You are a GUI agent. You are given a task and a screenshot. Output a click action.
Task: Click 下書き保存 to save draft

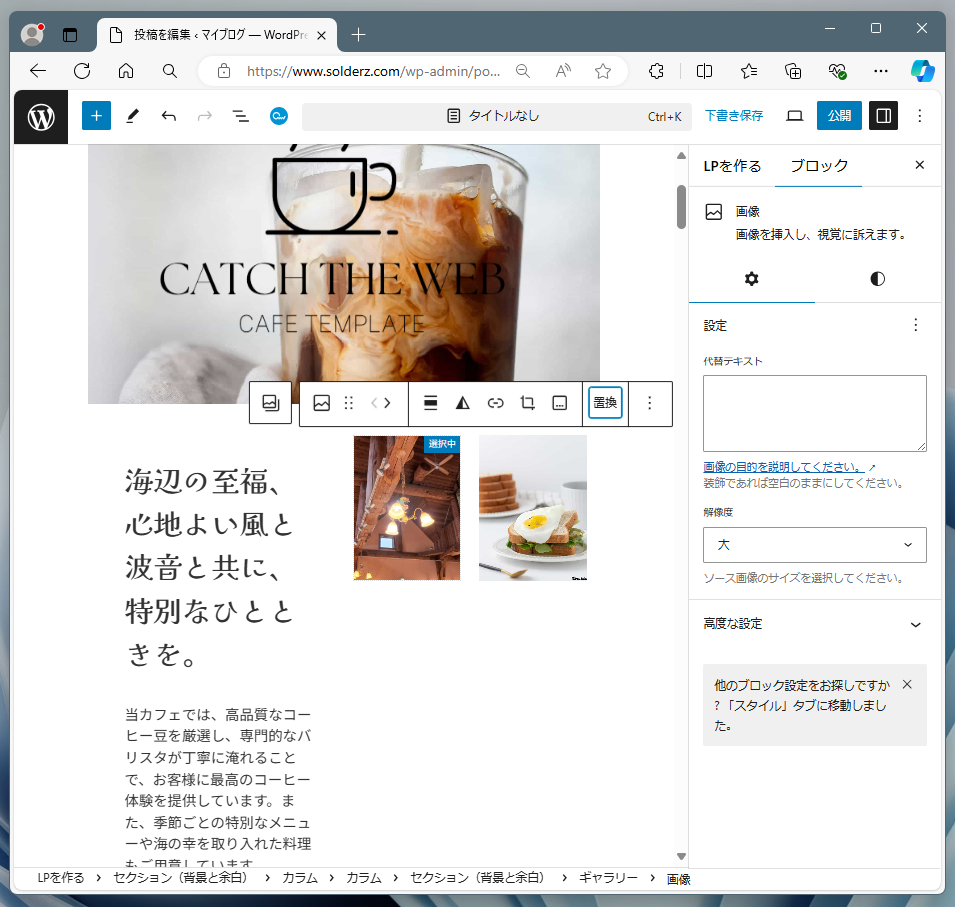[x=733, y=116]
